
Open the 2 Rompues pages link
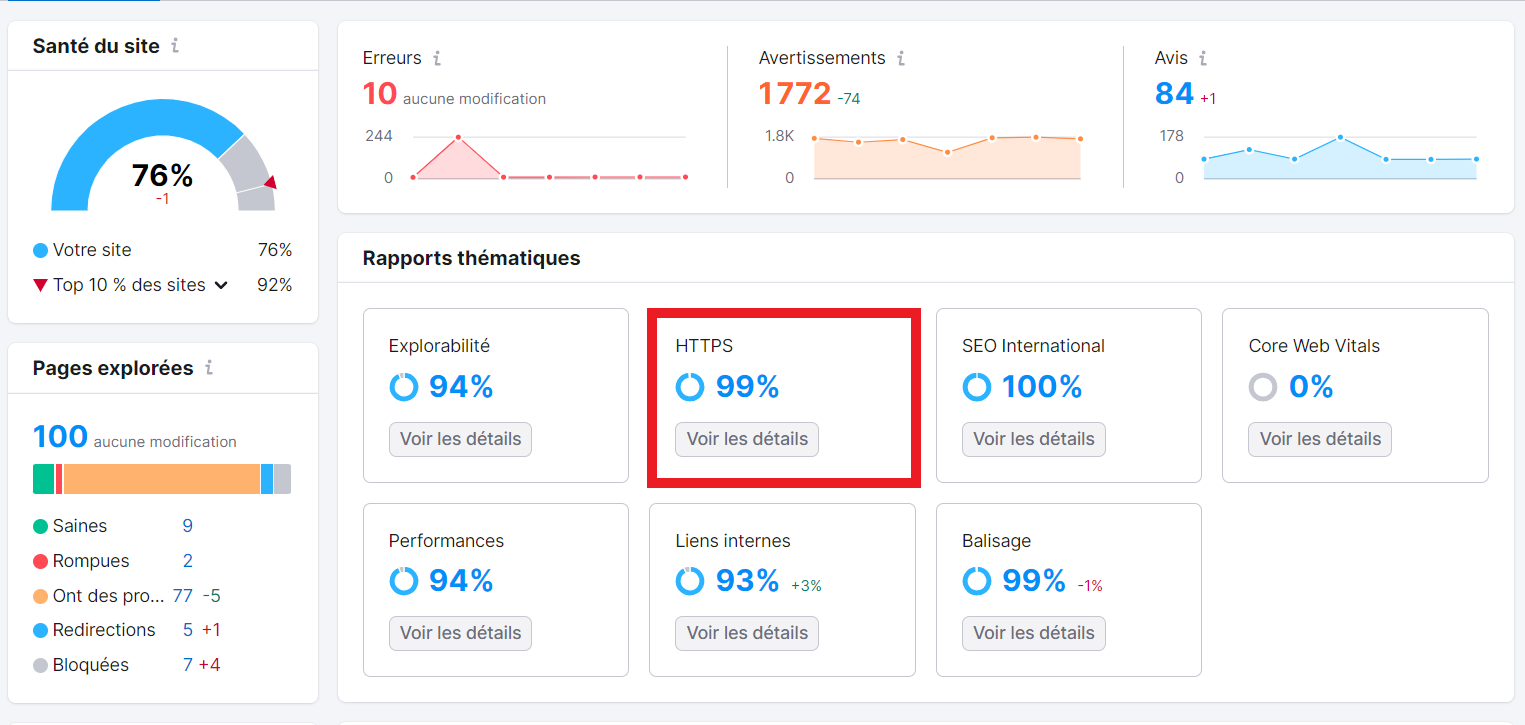pos(187,561)
